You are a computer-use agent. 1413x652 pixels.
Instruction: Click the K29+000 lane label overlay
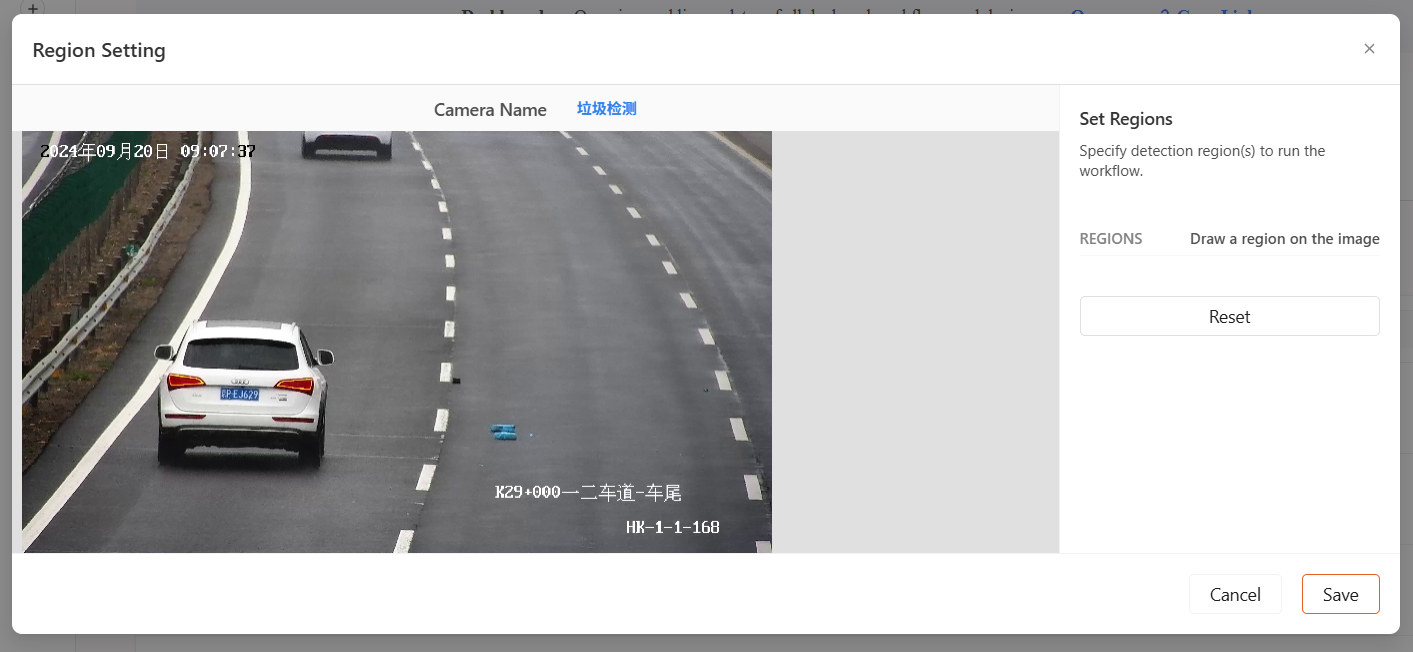(588, 492)
